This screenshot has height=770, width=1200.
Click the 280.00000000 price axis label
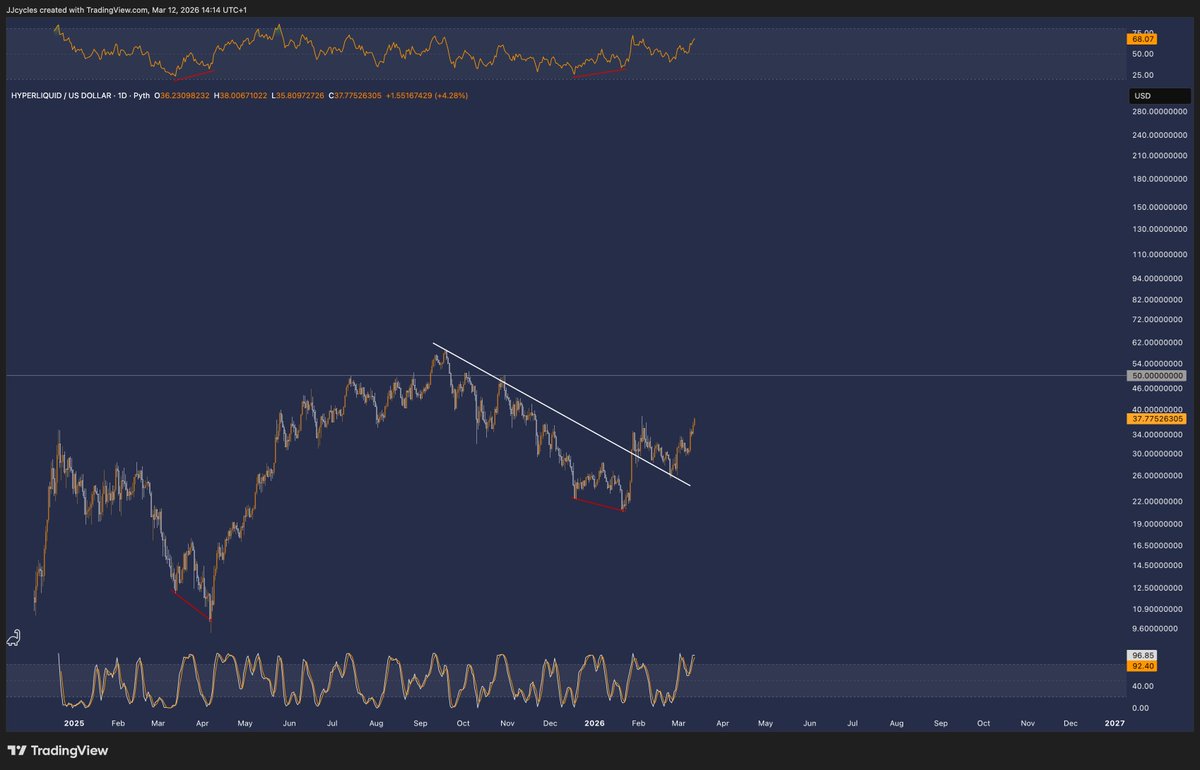pyautogui.click(x=1160, y=111)
